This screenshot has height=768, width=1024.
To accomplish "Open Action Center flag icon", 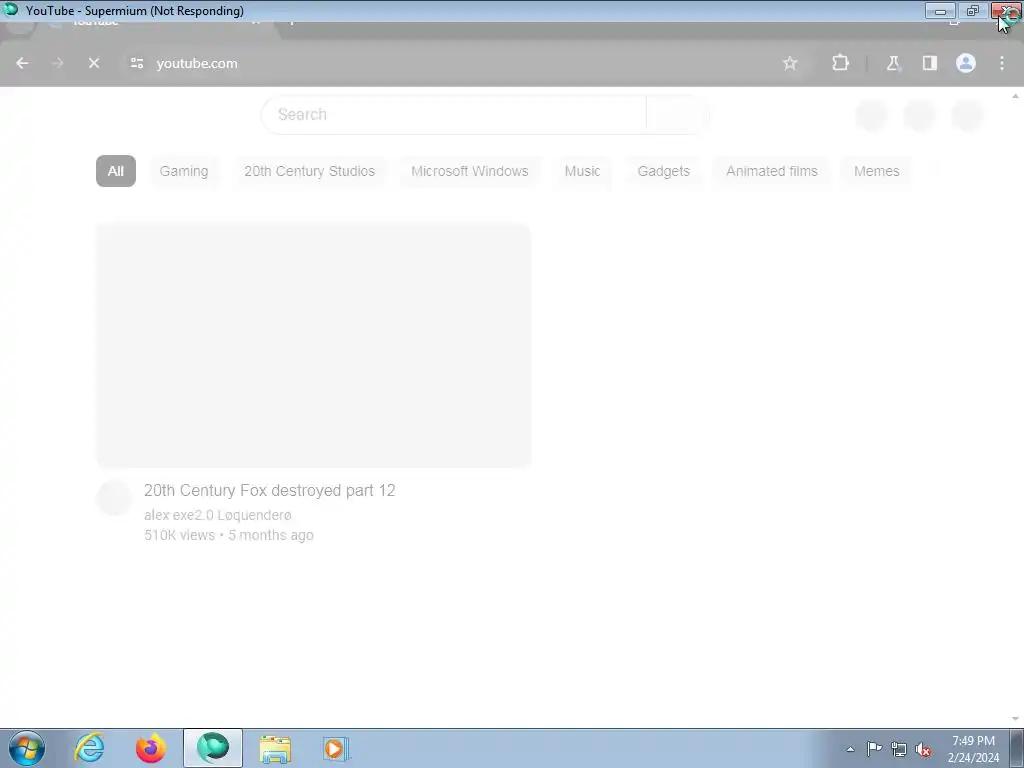I will (874, 749).
